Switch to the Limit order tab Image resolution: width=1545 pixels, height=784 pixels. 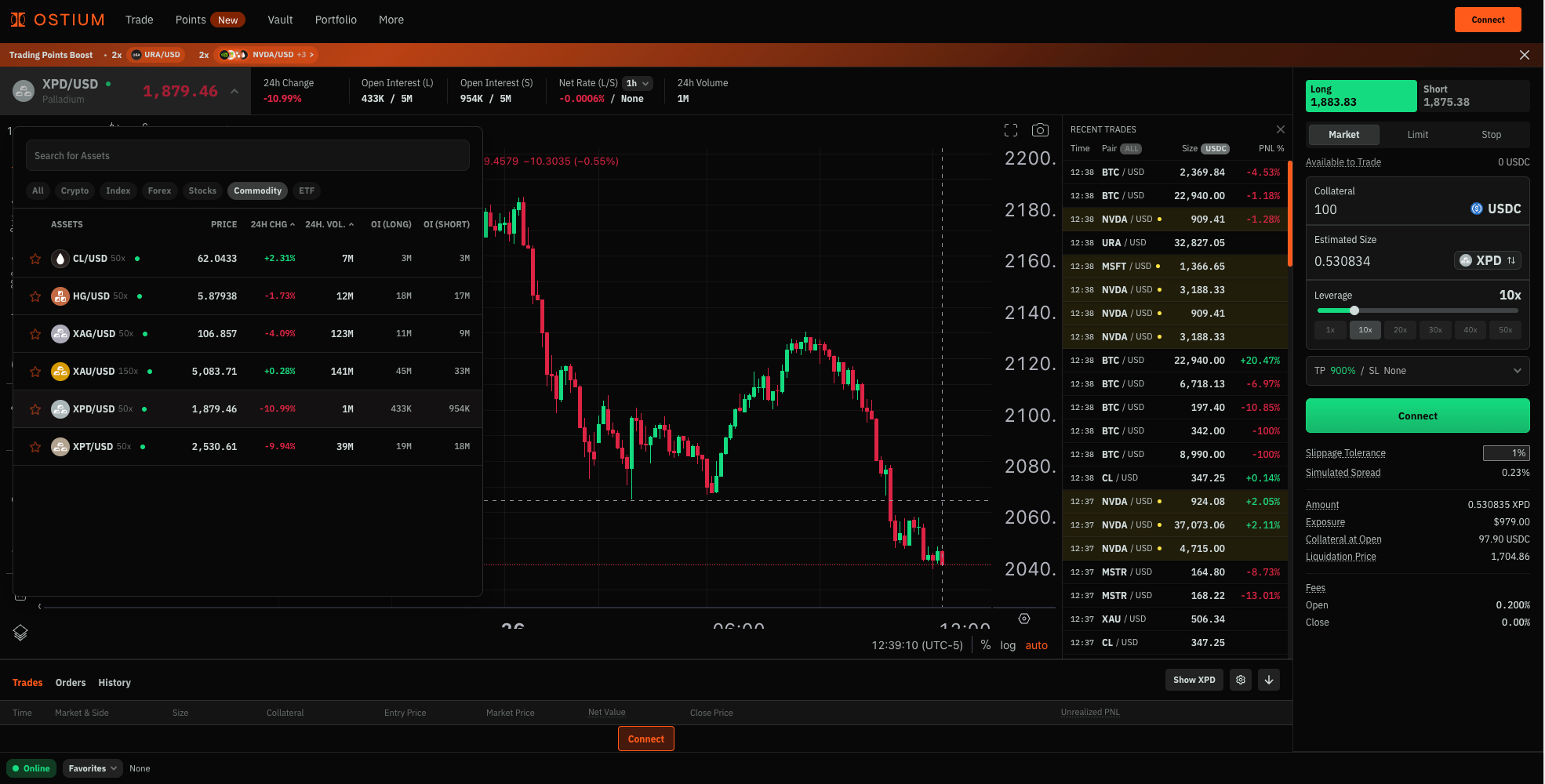click(1417, 135)
